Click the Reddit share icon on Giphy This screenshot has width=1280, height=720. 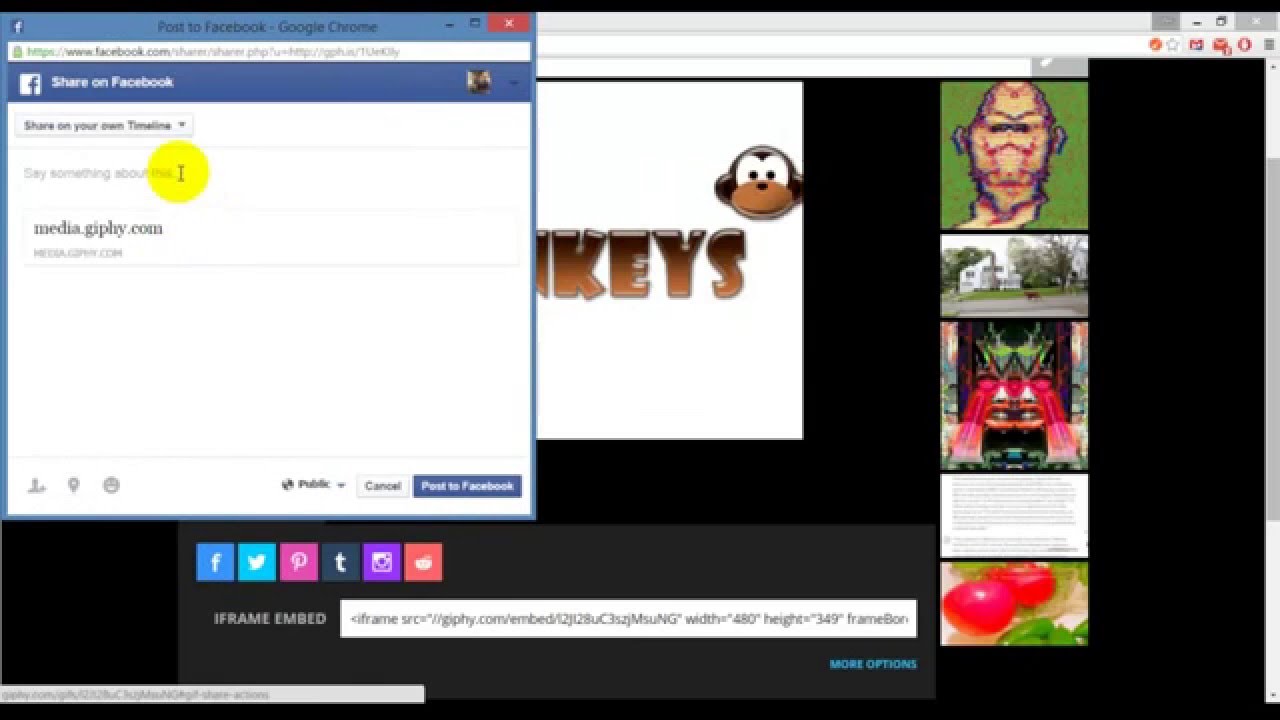tap(424, 562)
